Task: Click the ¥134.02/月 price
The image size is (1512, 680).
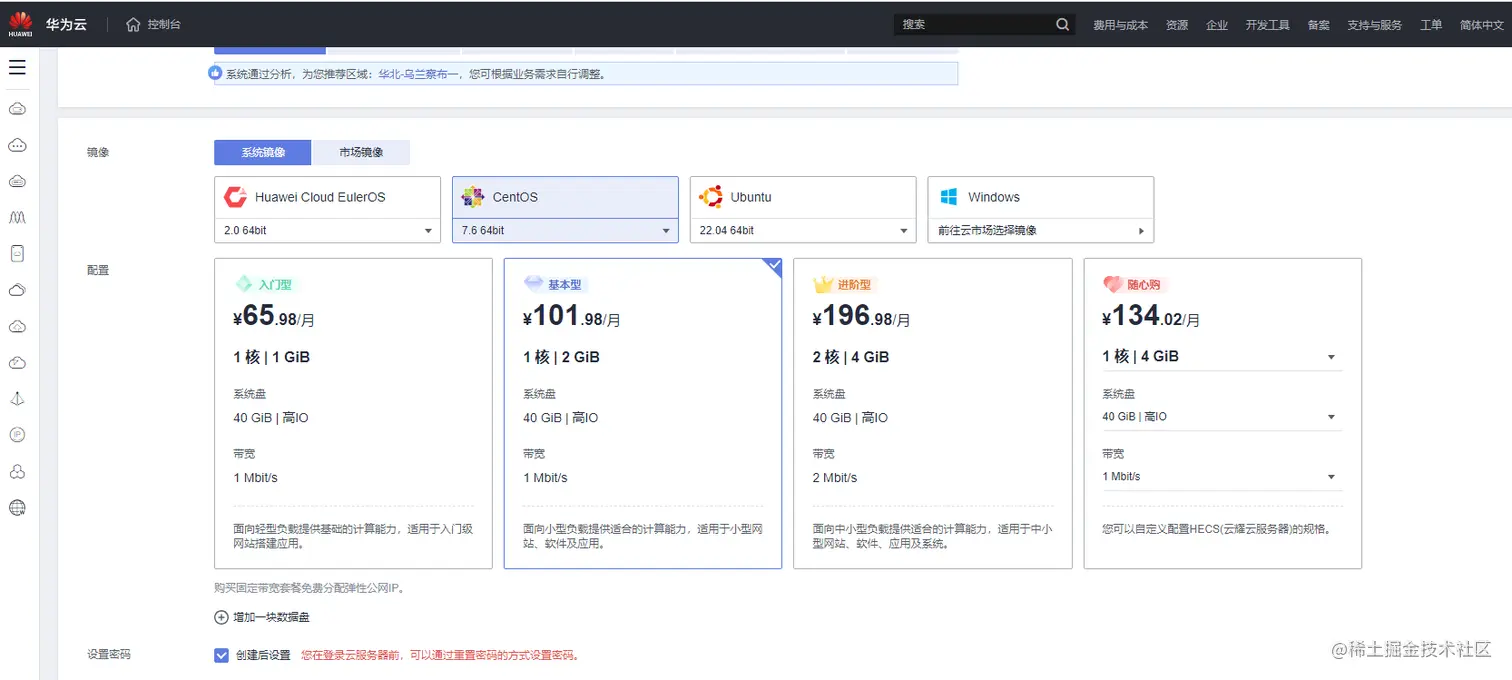Action: (1151, 317)
